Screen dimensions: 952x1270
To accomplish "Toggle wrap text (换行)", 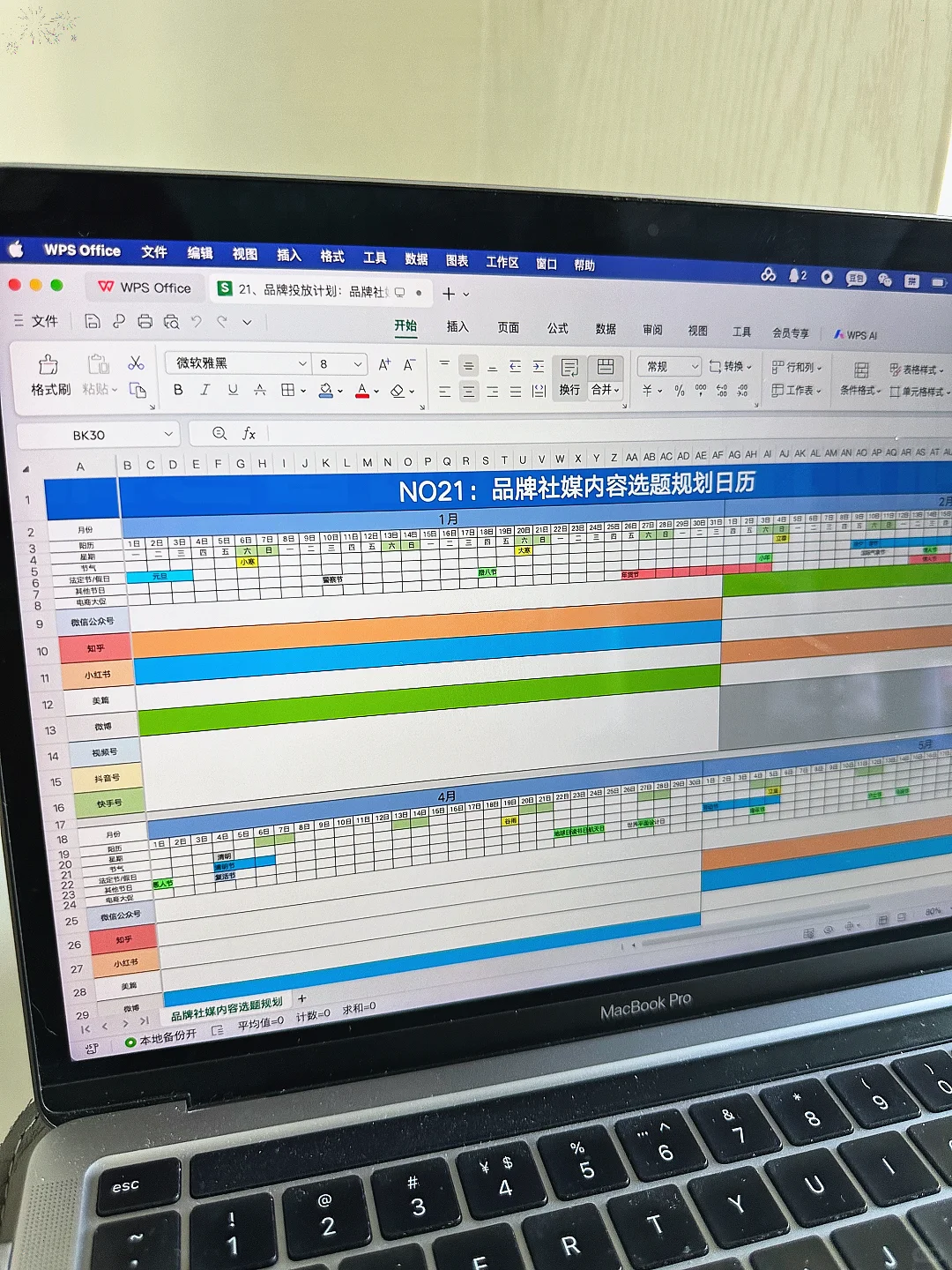I will point(569,377).
